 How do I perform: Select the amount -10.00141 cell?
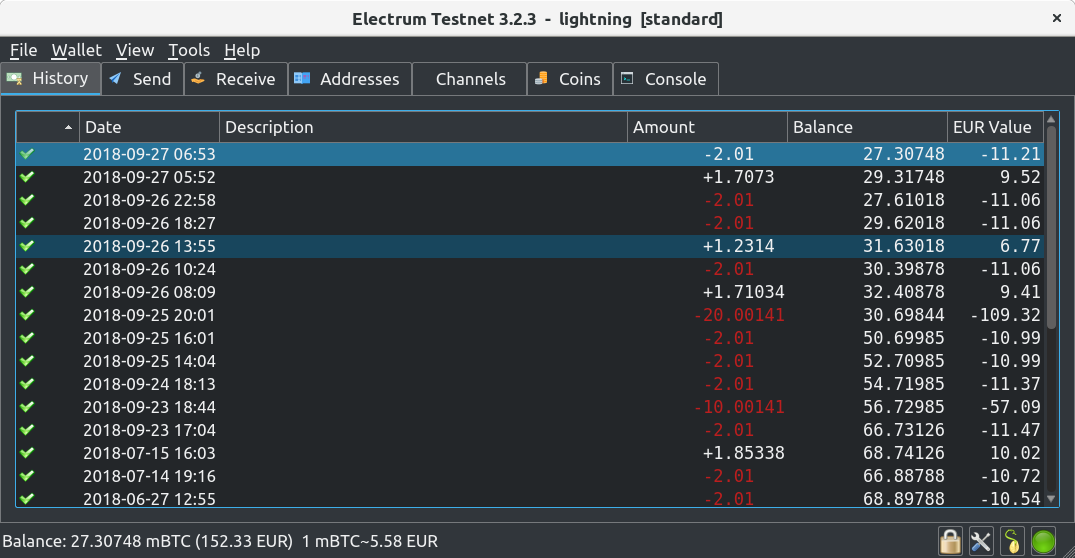point(740,407)
